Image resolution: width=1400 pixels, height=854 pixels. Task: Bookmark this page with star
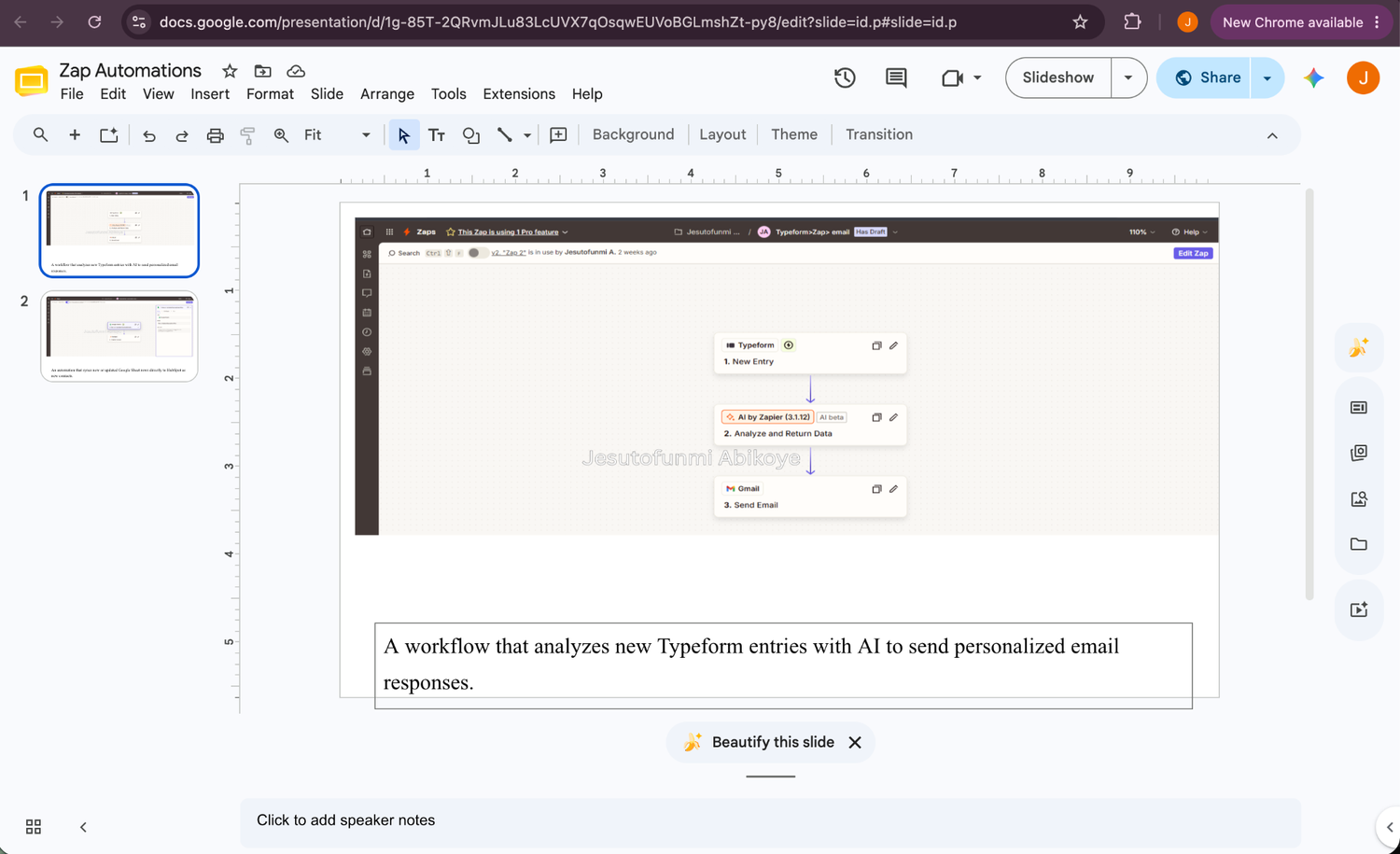click(x=1080, y=21)
